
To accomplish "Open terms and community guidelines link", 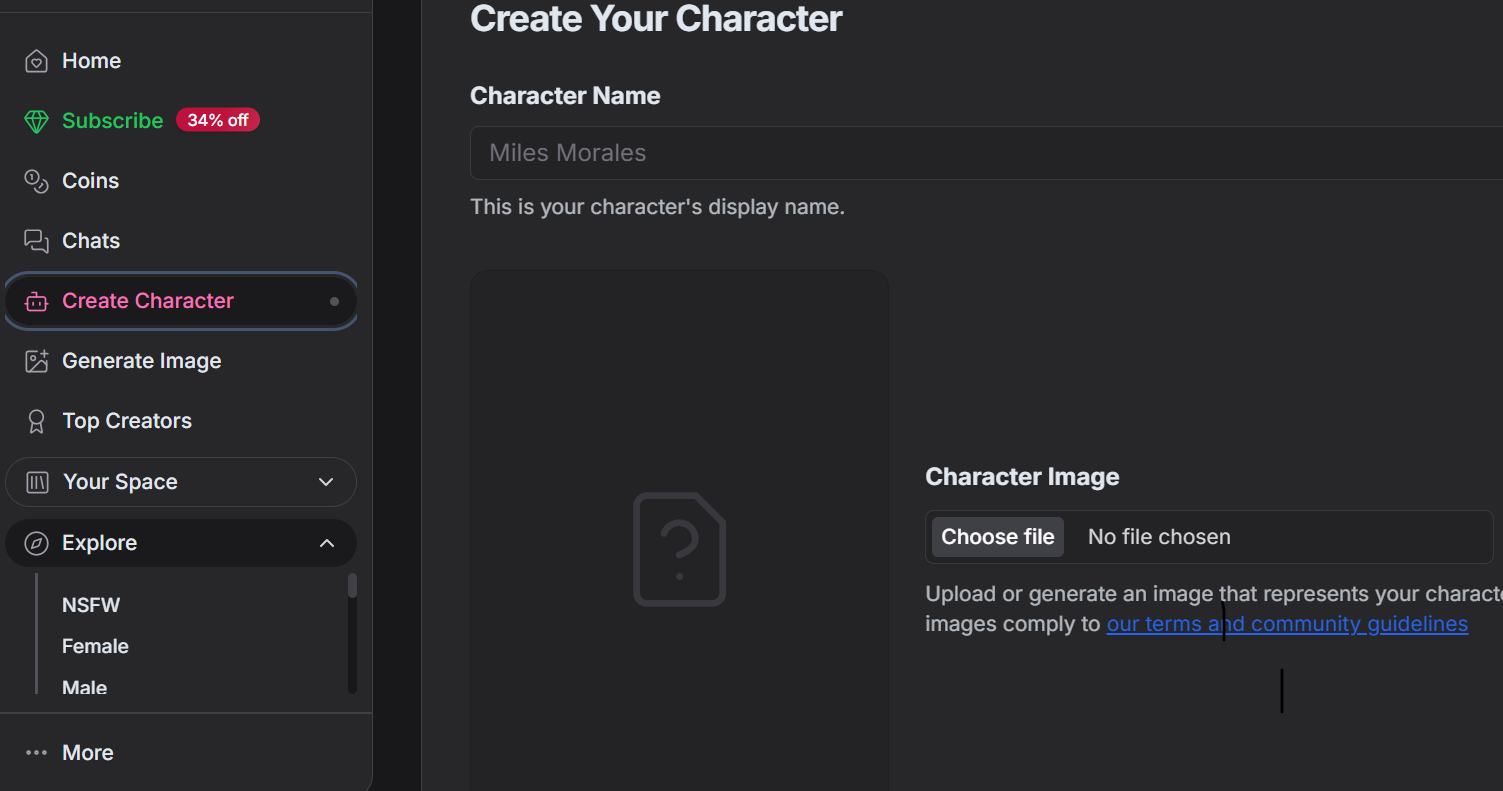I will coord(1287,624).
